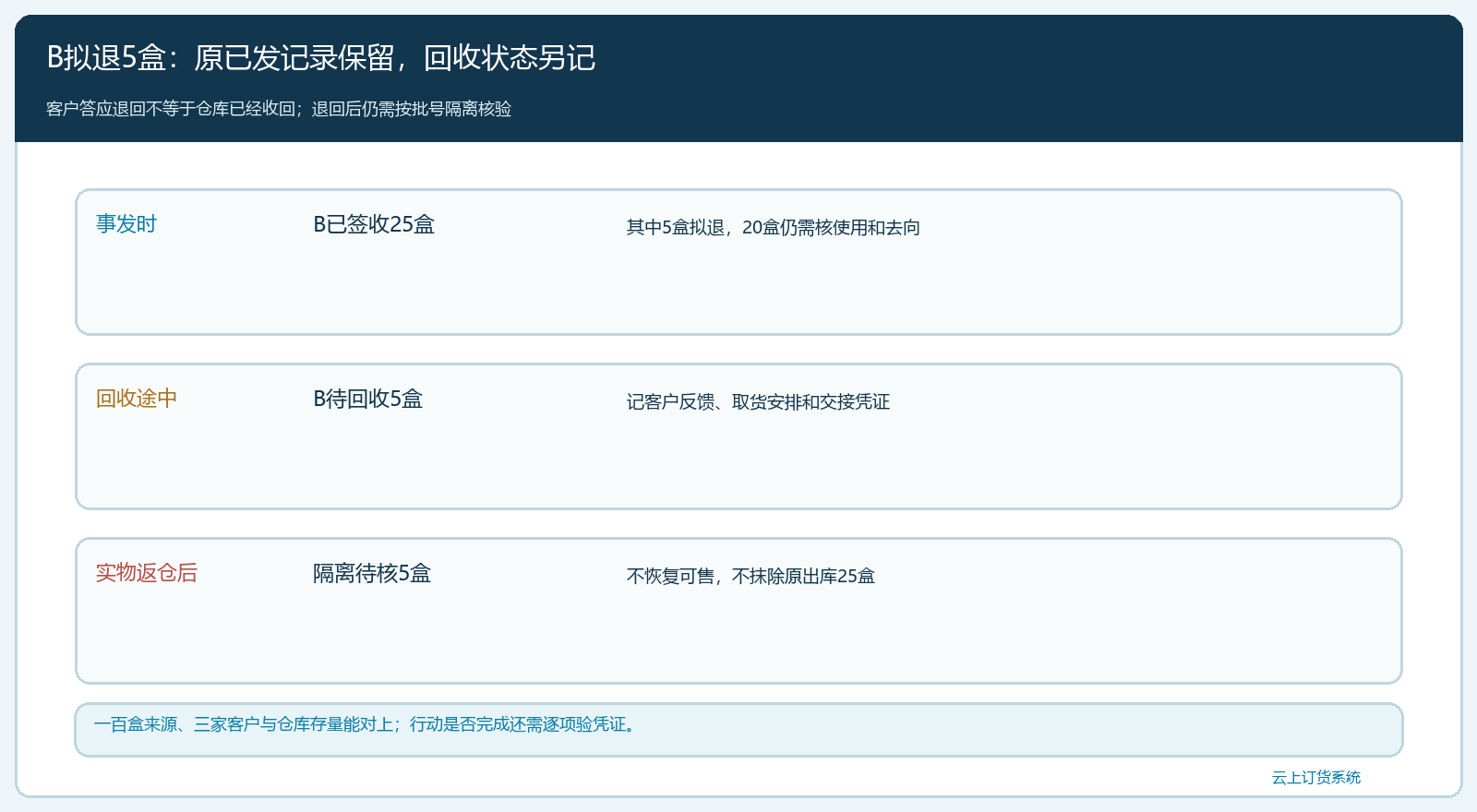The width and height of the screenshot is (1477, 812).
Task: Select the third card 实物返仓后 row
Action: click(738, 611)
